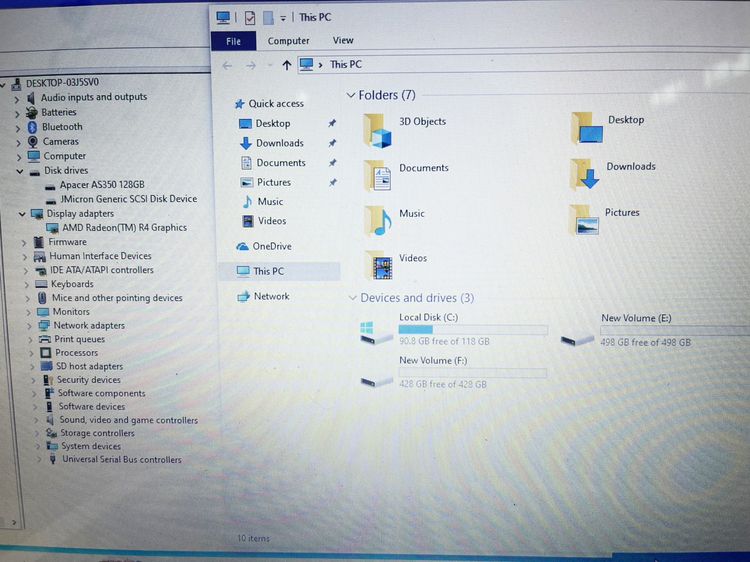
Task: Select Human Interface Devices entry
Action: tap(100, 256)
